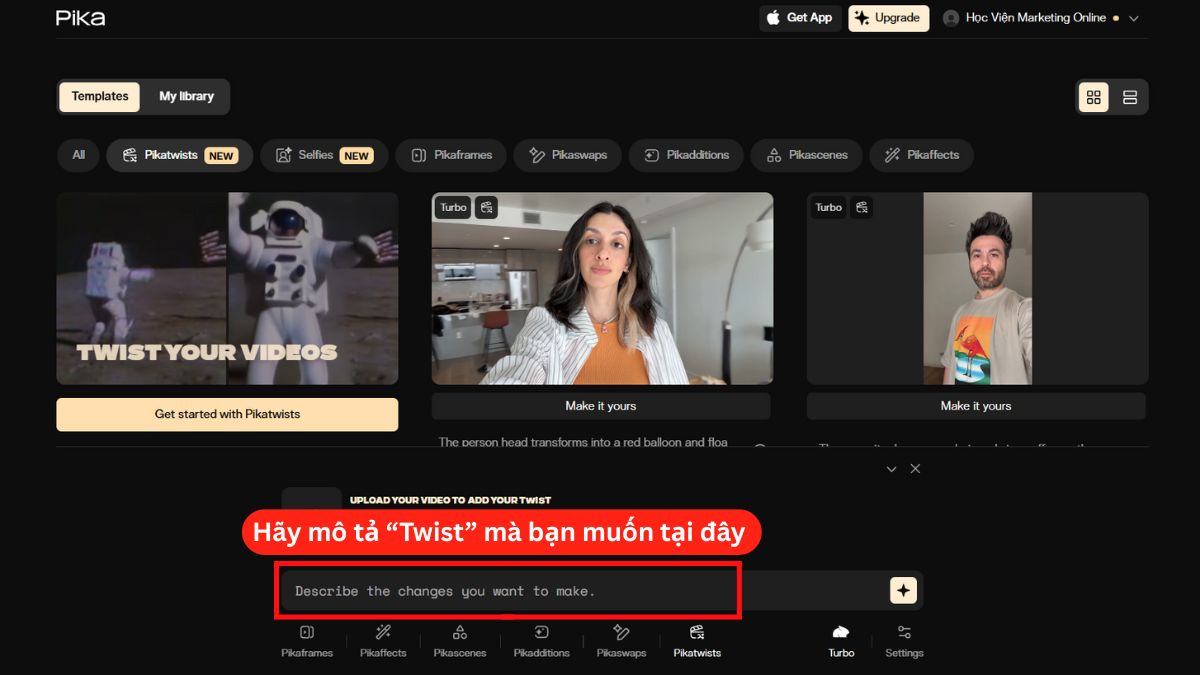The image size is (1200, 675).
Task: Click Make it yours under man video
Action: point(976,406)
